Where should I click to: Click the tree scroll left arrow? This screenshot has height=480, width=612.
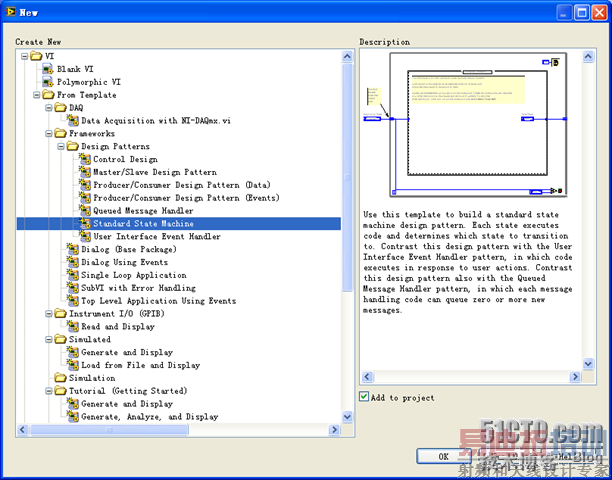23,430
